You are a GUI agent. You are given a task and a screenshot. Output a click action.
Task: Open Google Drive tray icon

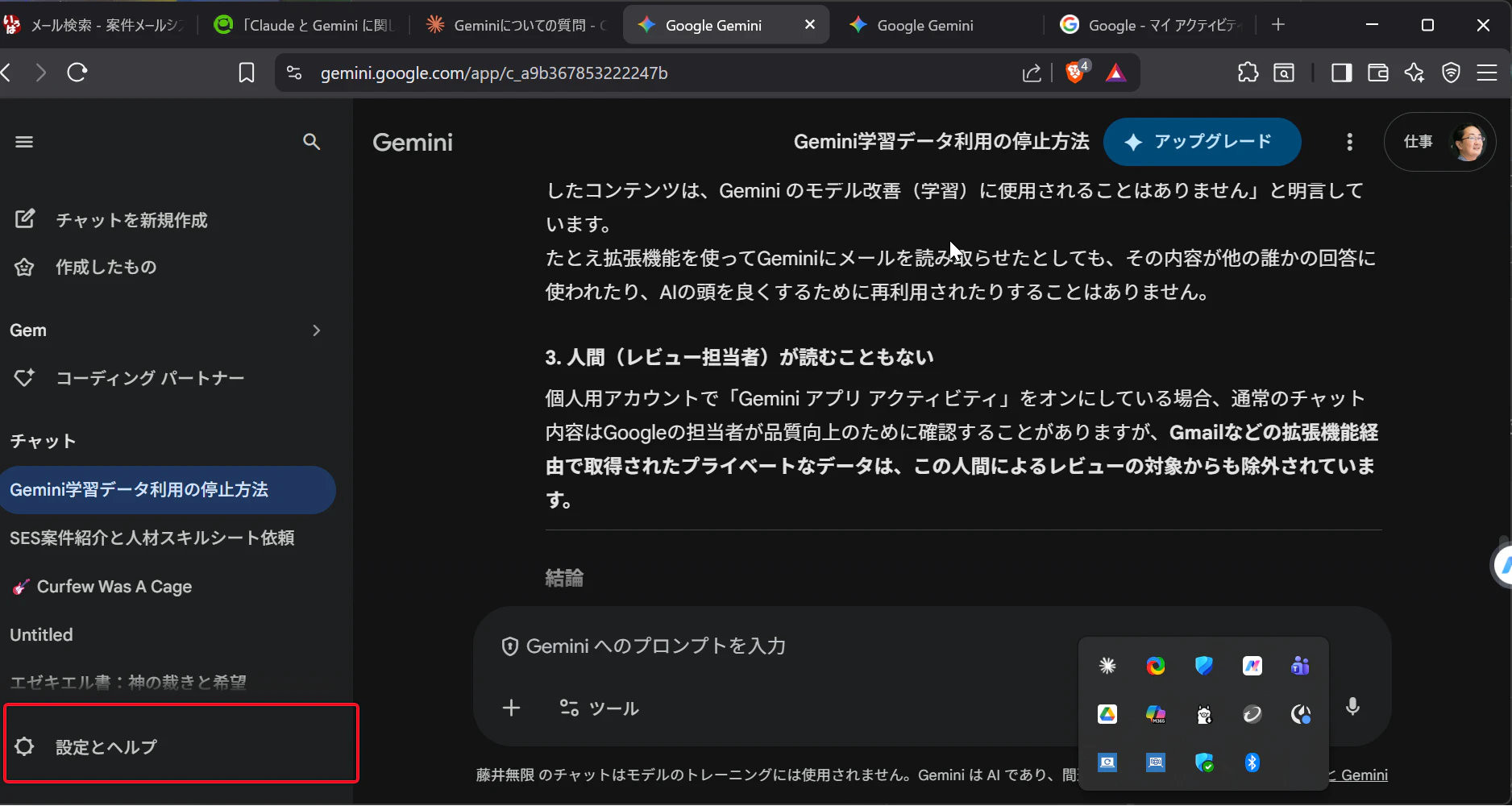pyautogui.click(x=1107, y=713)
